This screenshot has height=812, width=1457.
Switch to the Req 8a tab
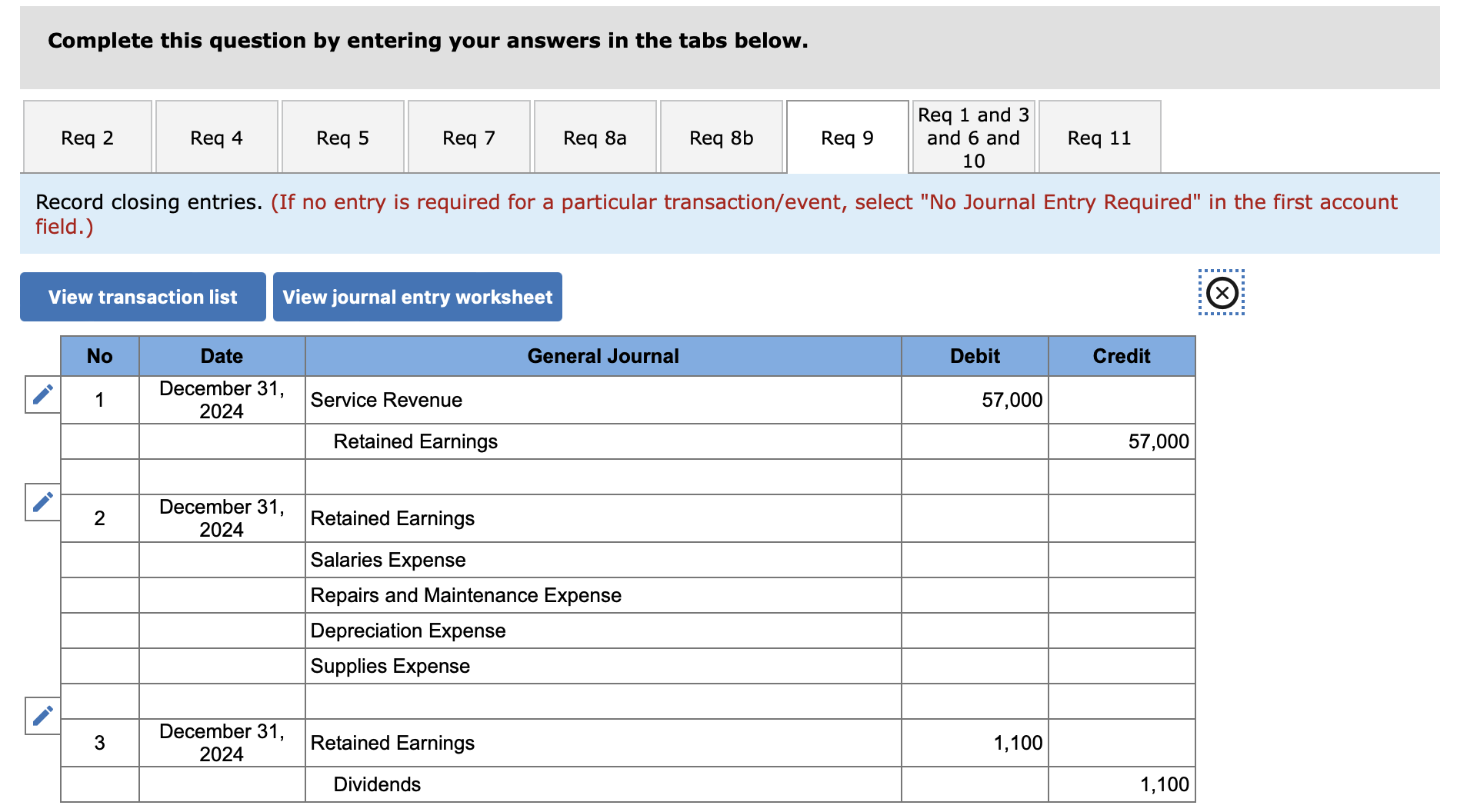click(x=595, y=137)
